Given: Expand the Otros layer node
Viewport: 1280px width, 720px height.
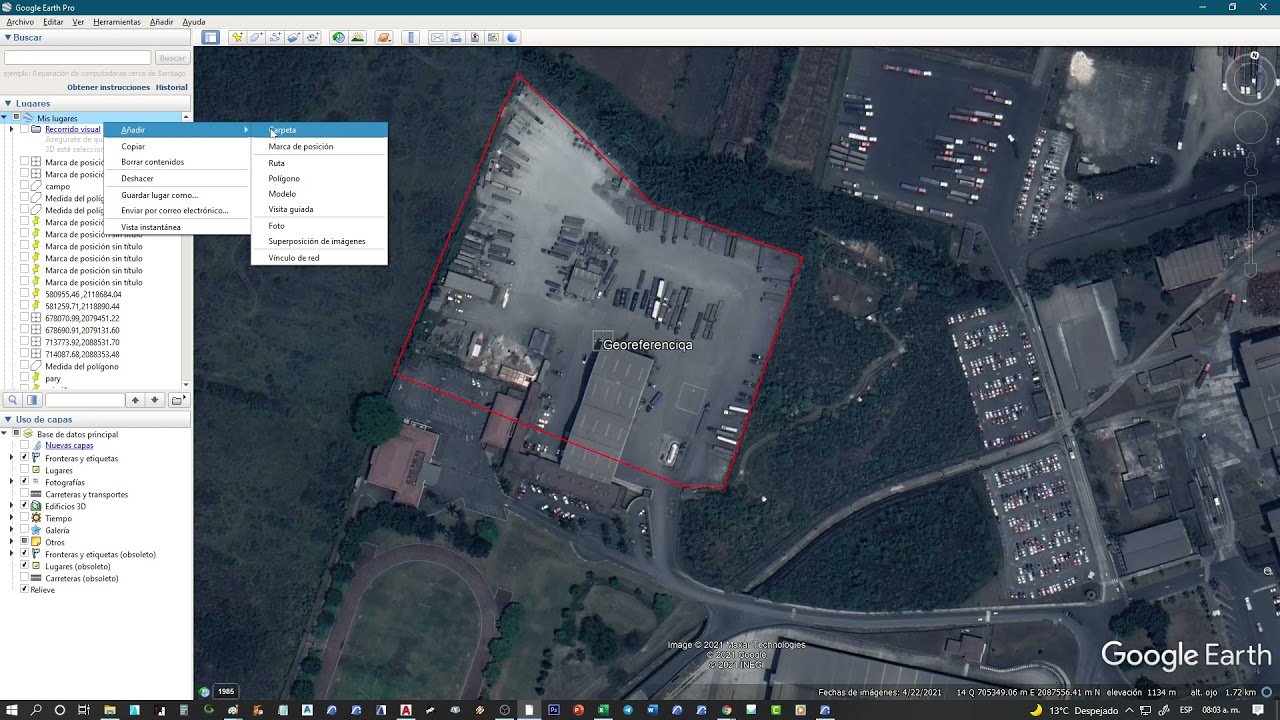Looking at the screenshot, I should 12,542.
